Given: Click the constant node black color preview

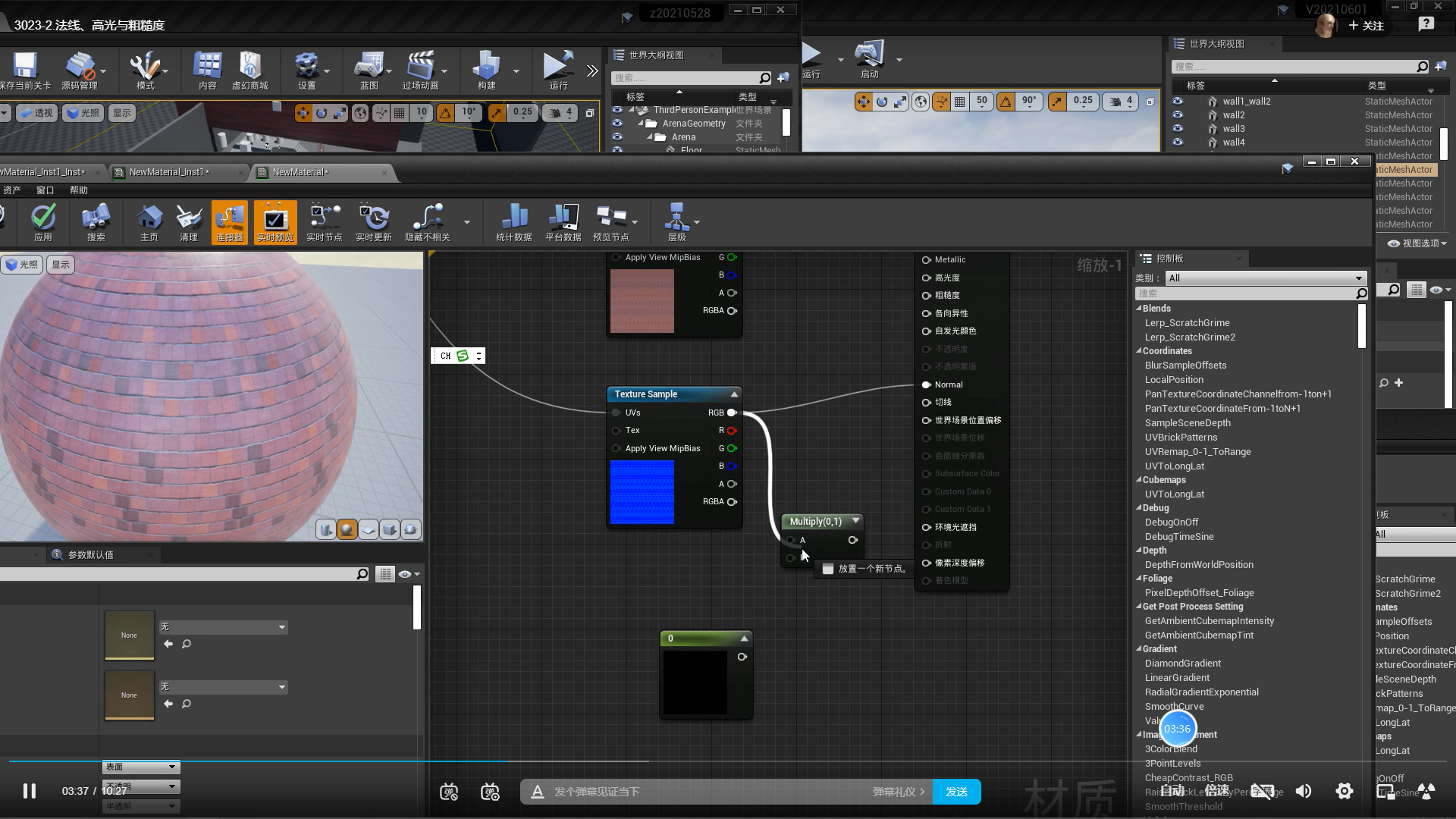Looking at the screenshot, I should pyautogui.click(x=695, y=682).
